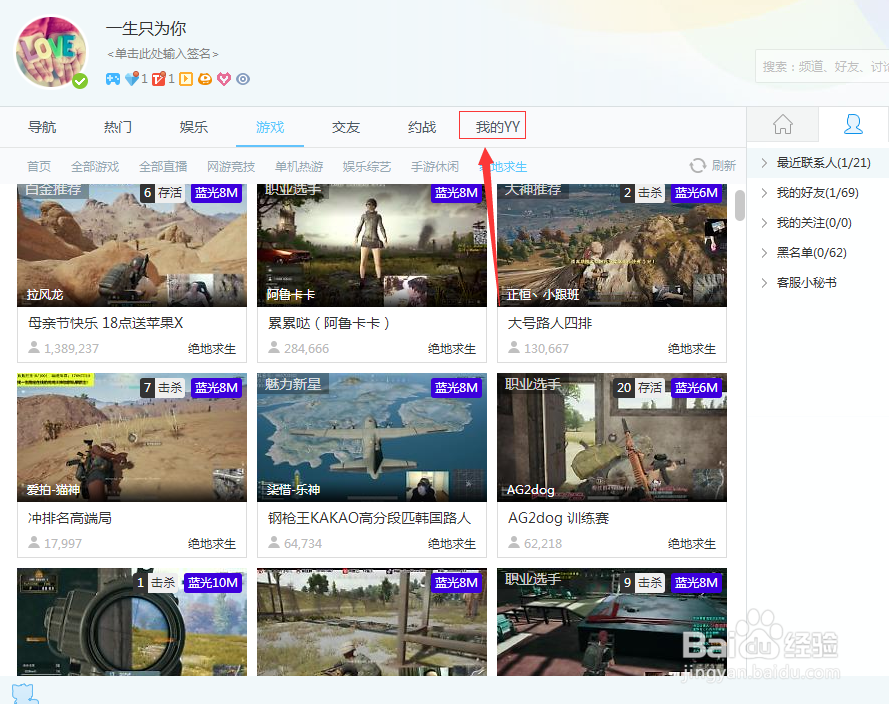Open AG2dog stream thumbnail
Image resolution: width=889 pixels, height=704 pixels.
coord(612,437)
